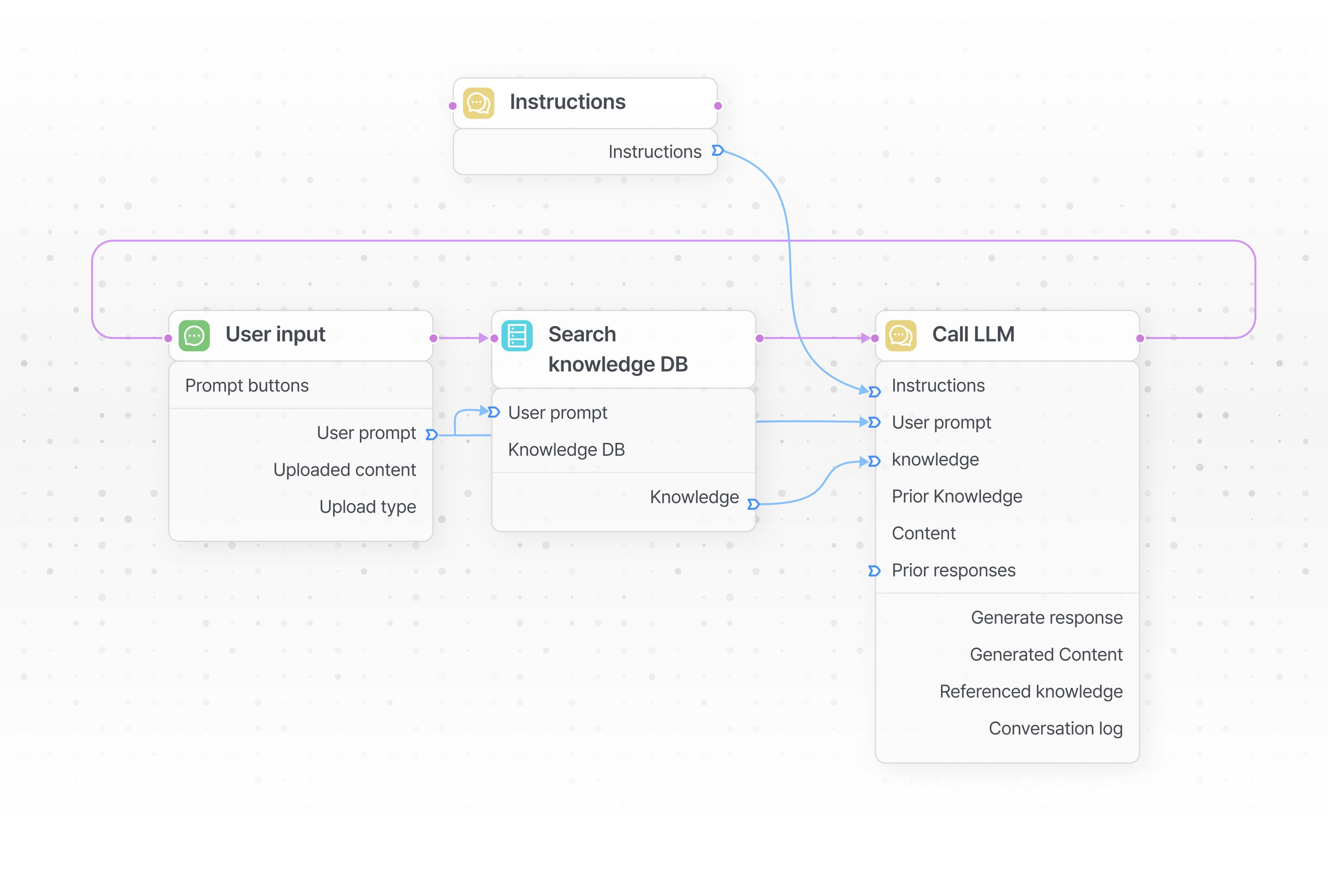Select the Prompt buttons row
This screenshot has height=896, width=1328.
301,386
